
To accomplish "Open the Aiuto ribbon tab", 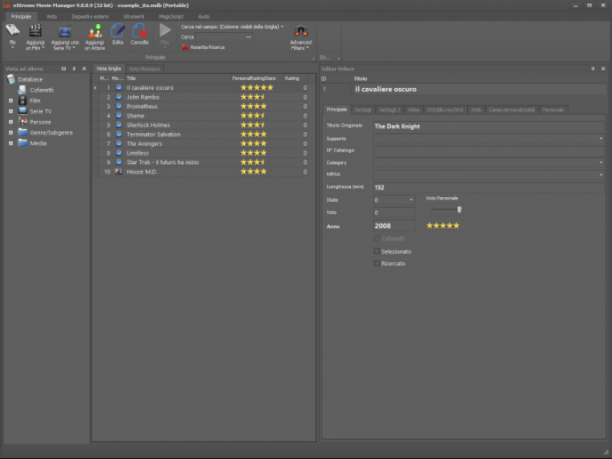I will pyautogui.click(x=204, y=16).
